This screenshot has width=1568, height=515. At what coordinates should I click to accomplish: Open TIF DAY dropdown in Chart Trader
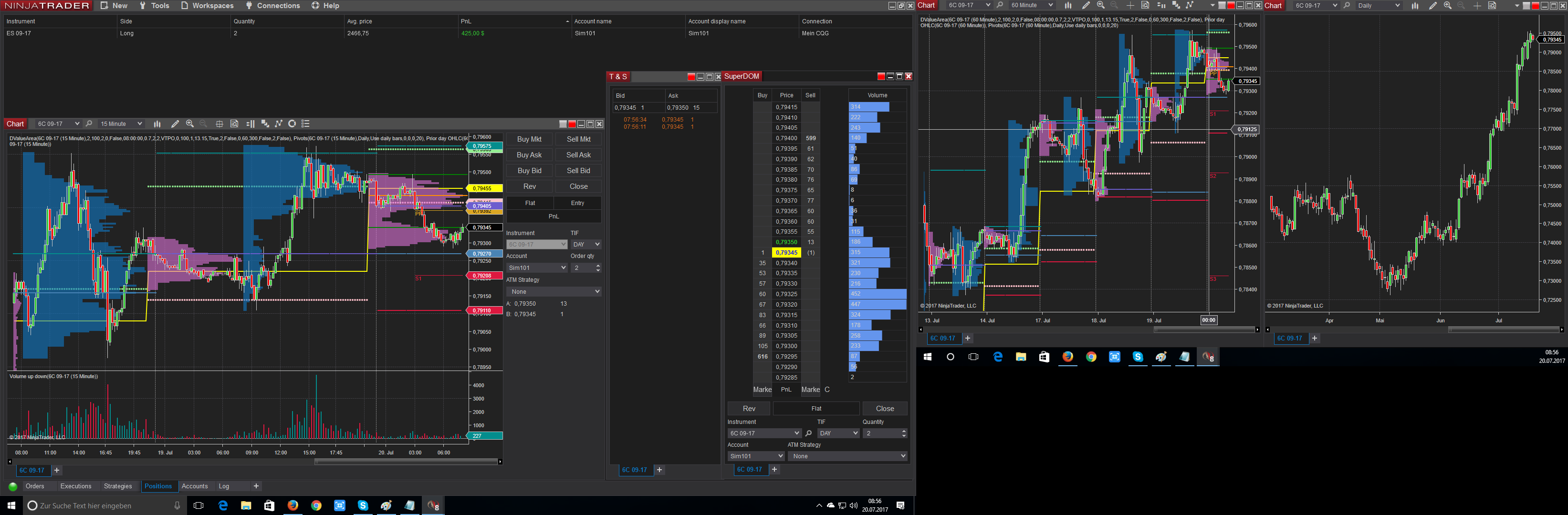click(586, 245)
